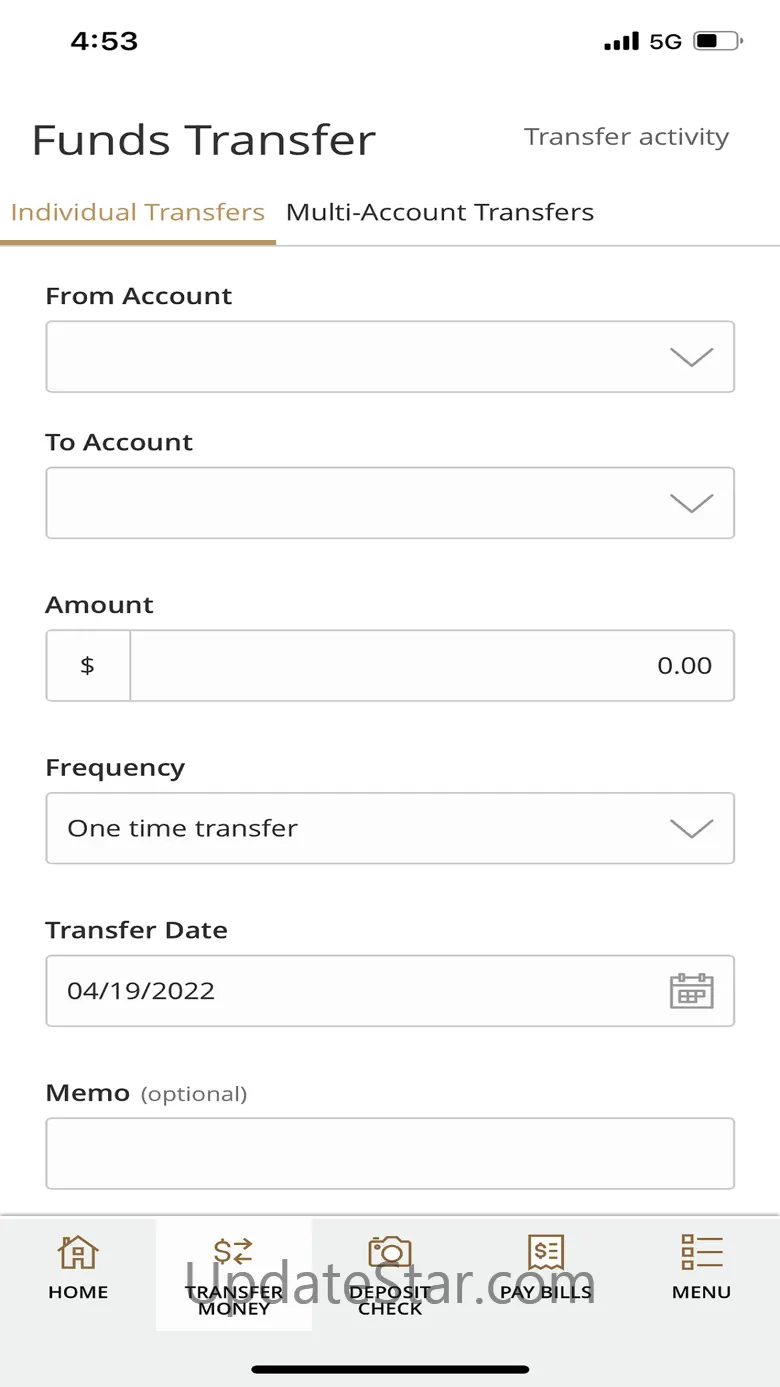
Task: Expand the From Account dropdown
Action: [390, 357]
